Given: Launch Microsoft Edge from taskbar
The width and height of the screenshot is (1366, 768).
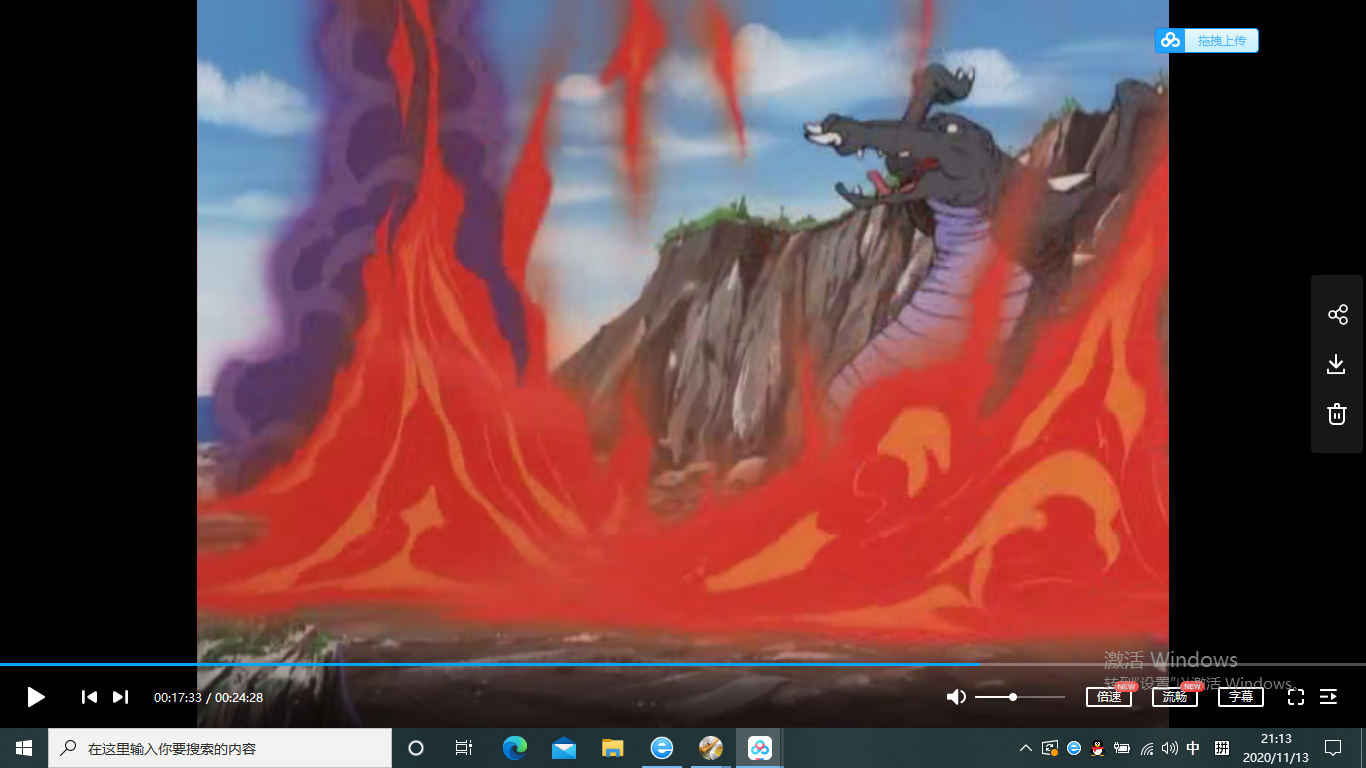Looking at the screenshot, I should 515,748.
